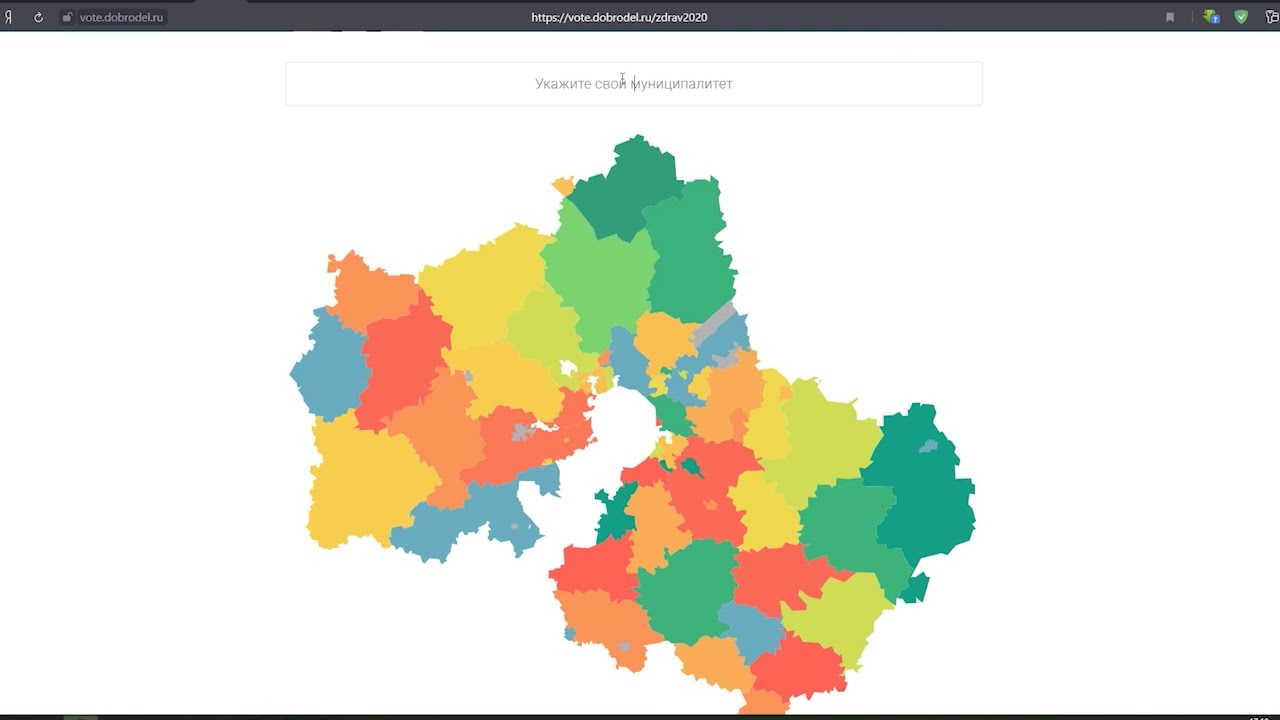
Task: Select the large green region in the south center
Action: (x=685, y=590)
